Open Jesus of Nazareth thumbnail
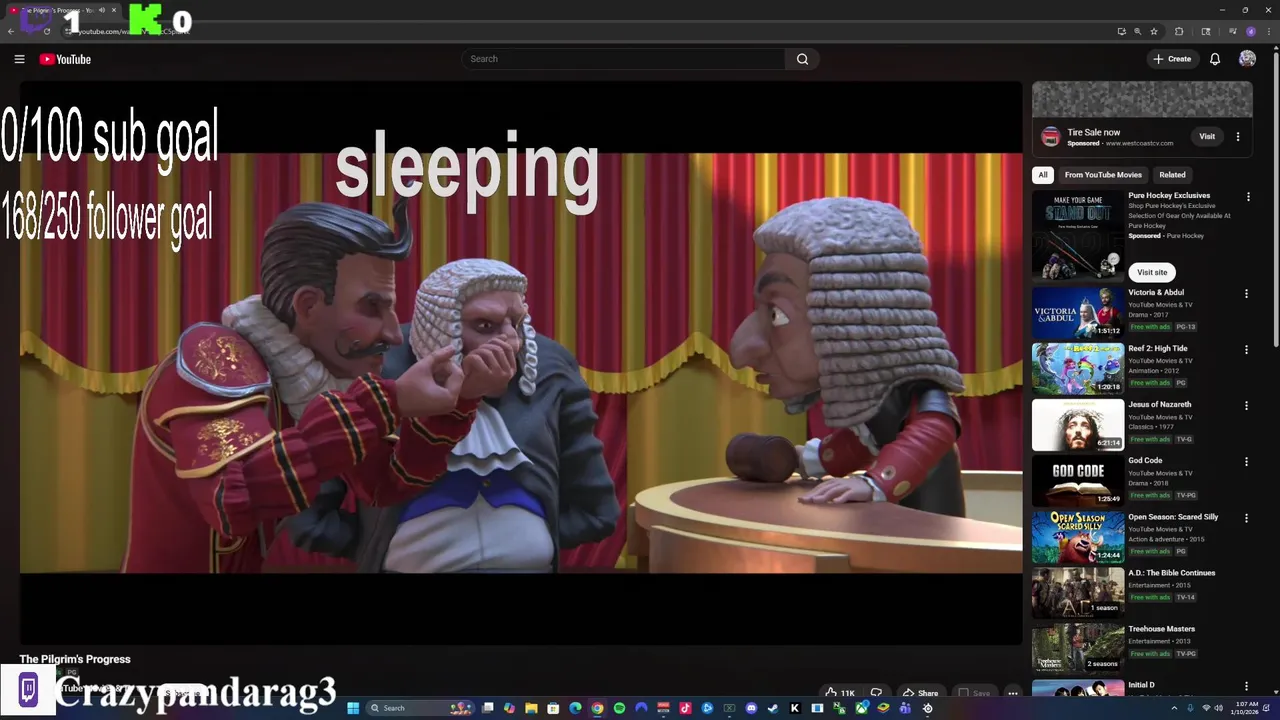1280x720 pixels. [x=1078, y=425]
